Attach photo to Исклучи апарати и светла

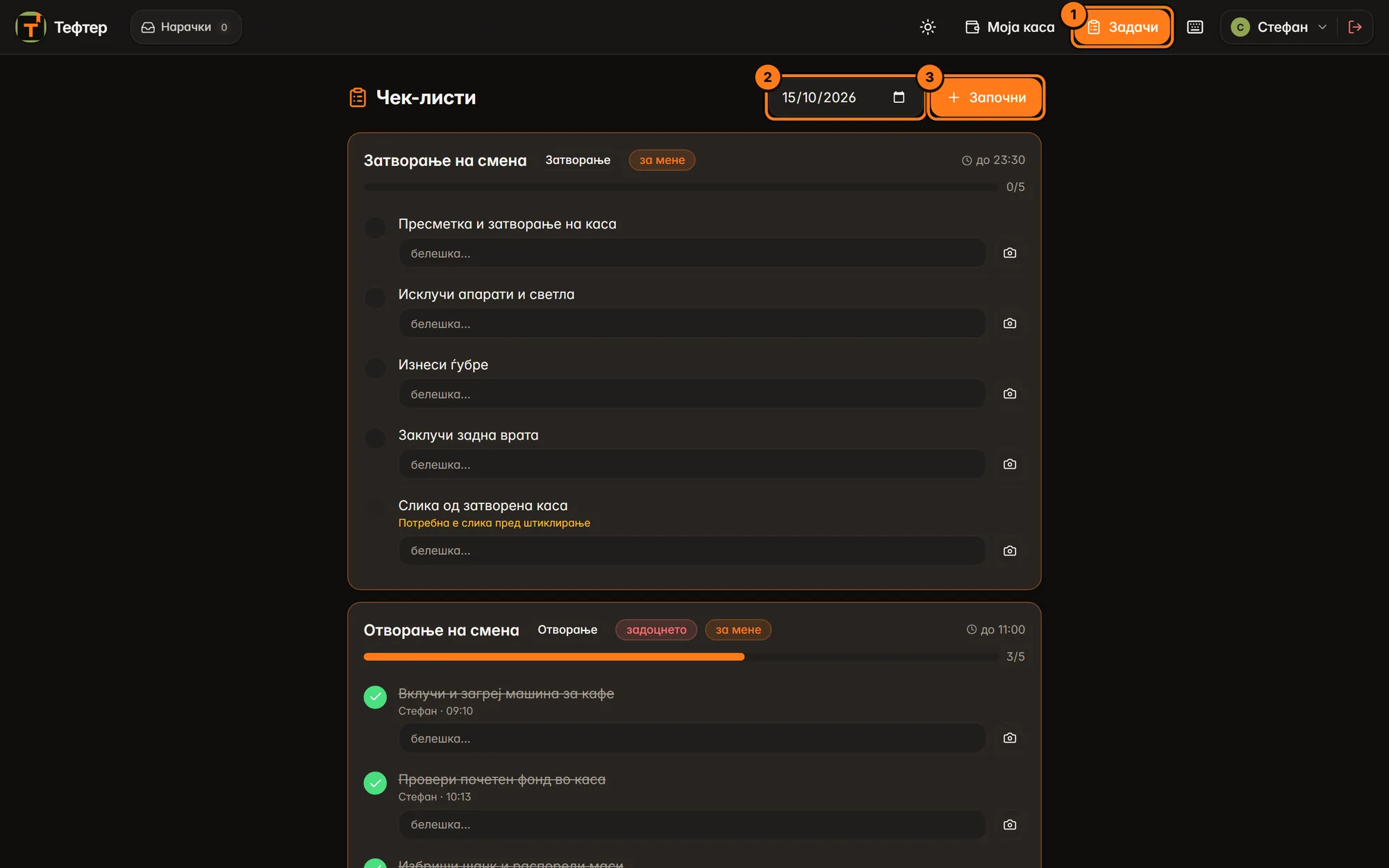[x=1010, y=323]
